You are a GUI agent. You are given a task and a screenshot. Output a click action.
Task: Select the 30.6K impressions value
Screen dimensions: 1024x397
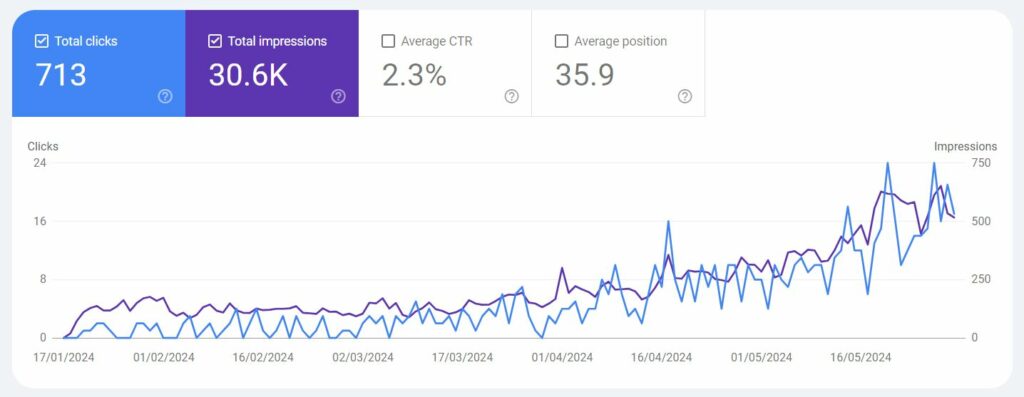tap(248, 75)
